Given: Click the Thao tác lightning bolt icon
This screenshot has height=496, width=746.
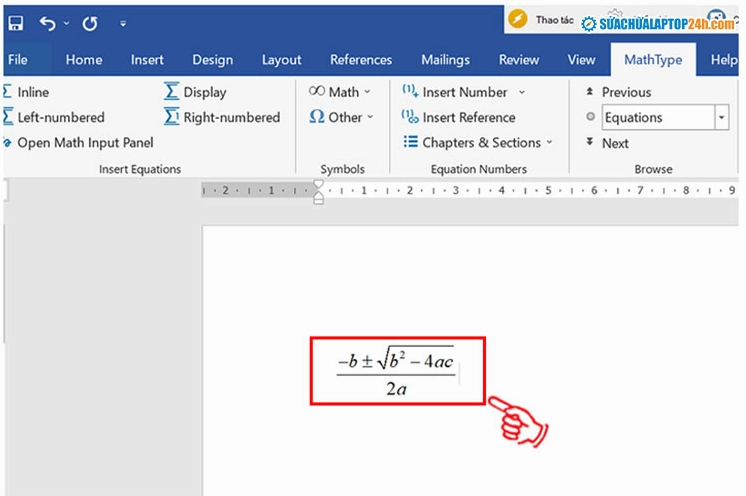Looking at the screenshot, I should click(518, 19).
